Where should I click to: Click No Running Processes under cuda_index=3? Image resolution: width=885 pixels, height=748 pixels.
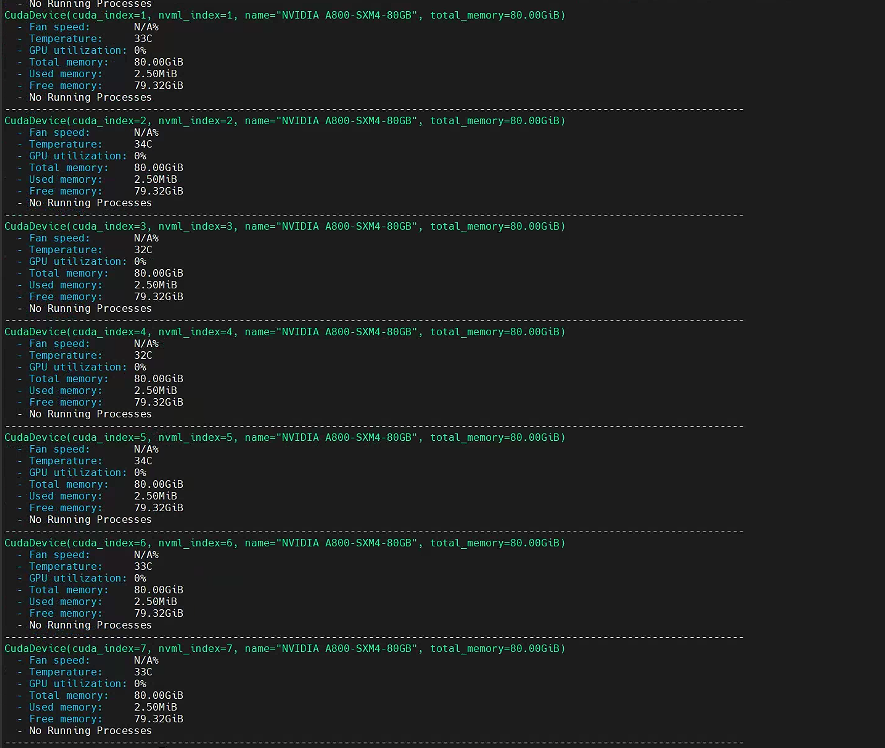(x=90, y=309)
